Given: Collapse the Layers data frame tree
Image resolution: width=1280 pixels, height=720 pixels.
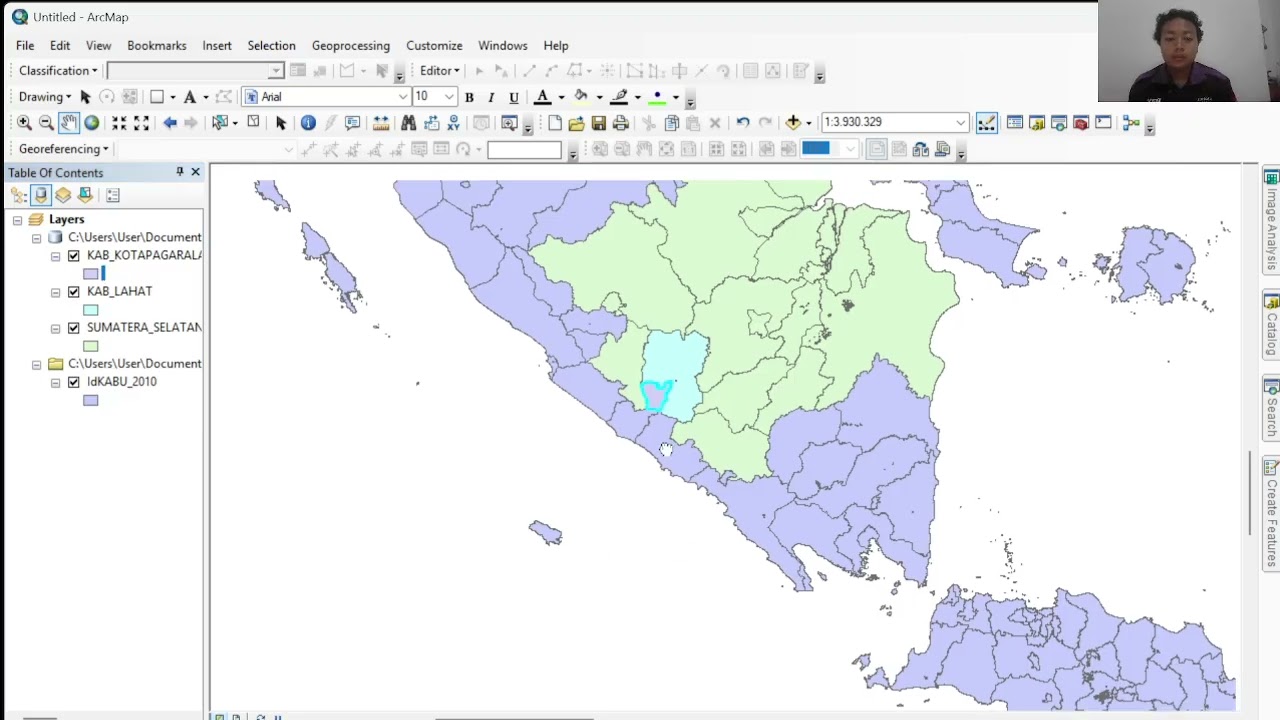Looking at the screenshot, I should tap(17, 220).
